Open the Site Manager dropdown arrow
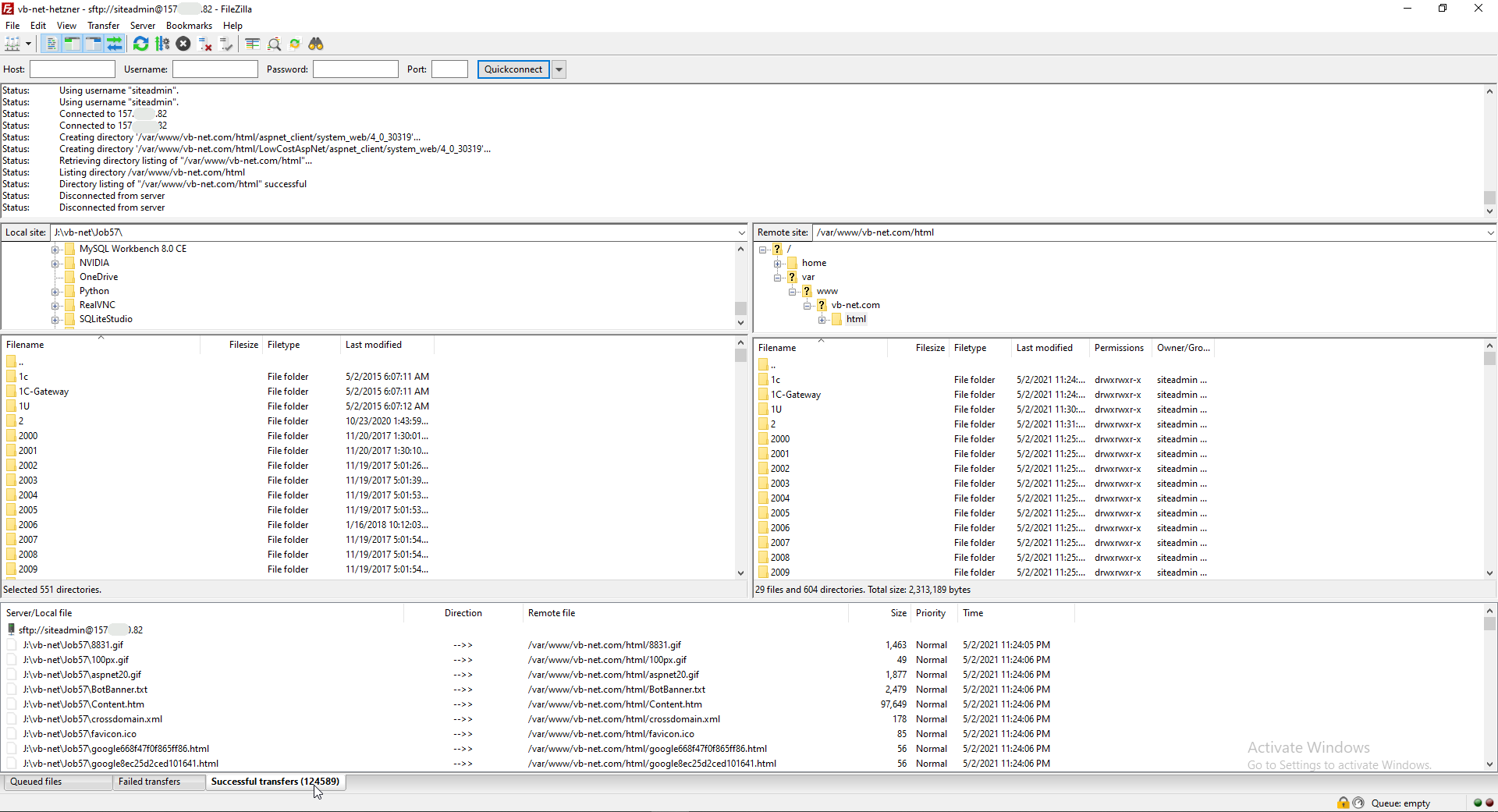The width and height of the screenshot is (1498, 812). pos(28,44)
